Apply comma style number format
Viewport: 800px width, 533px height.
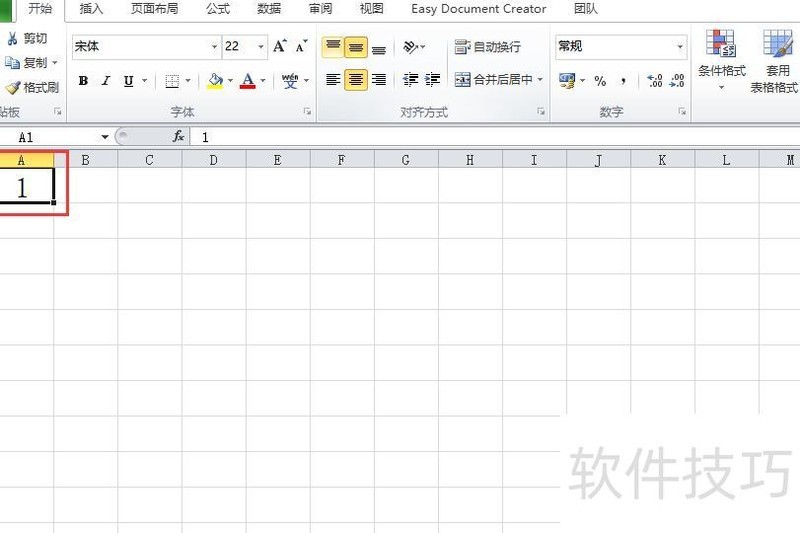tap(623, 81)
